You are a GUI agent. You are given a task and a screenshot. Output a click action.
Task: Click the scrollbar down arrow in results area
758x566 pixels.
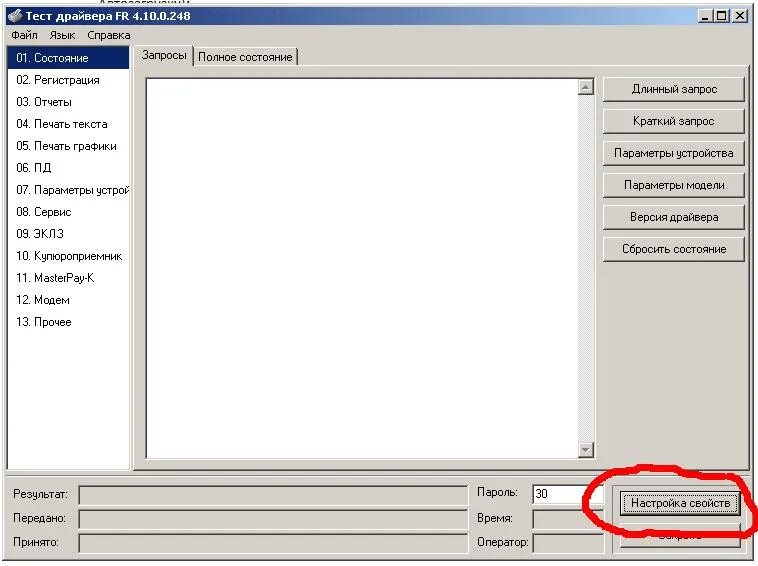pyautogui.click(x=585, y=450)
